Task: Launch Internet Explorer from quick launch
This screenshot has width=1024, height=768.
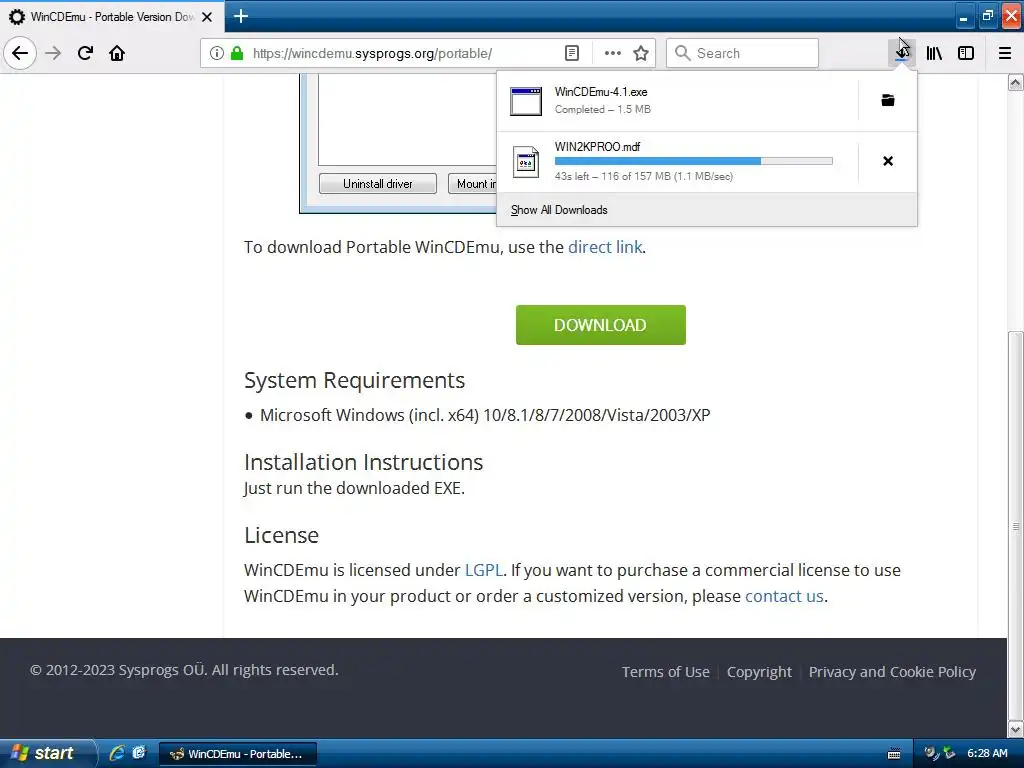Action: click(x=117, y=753)
